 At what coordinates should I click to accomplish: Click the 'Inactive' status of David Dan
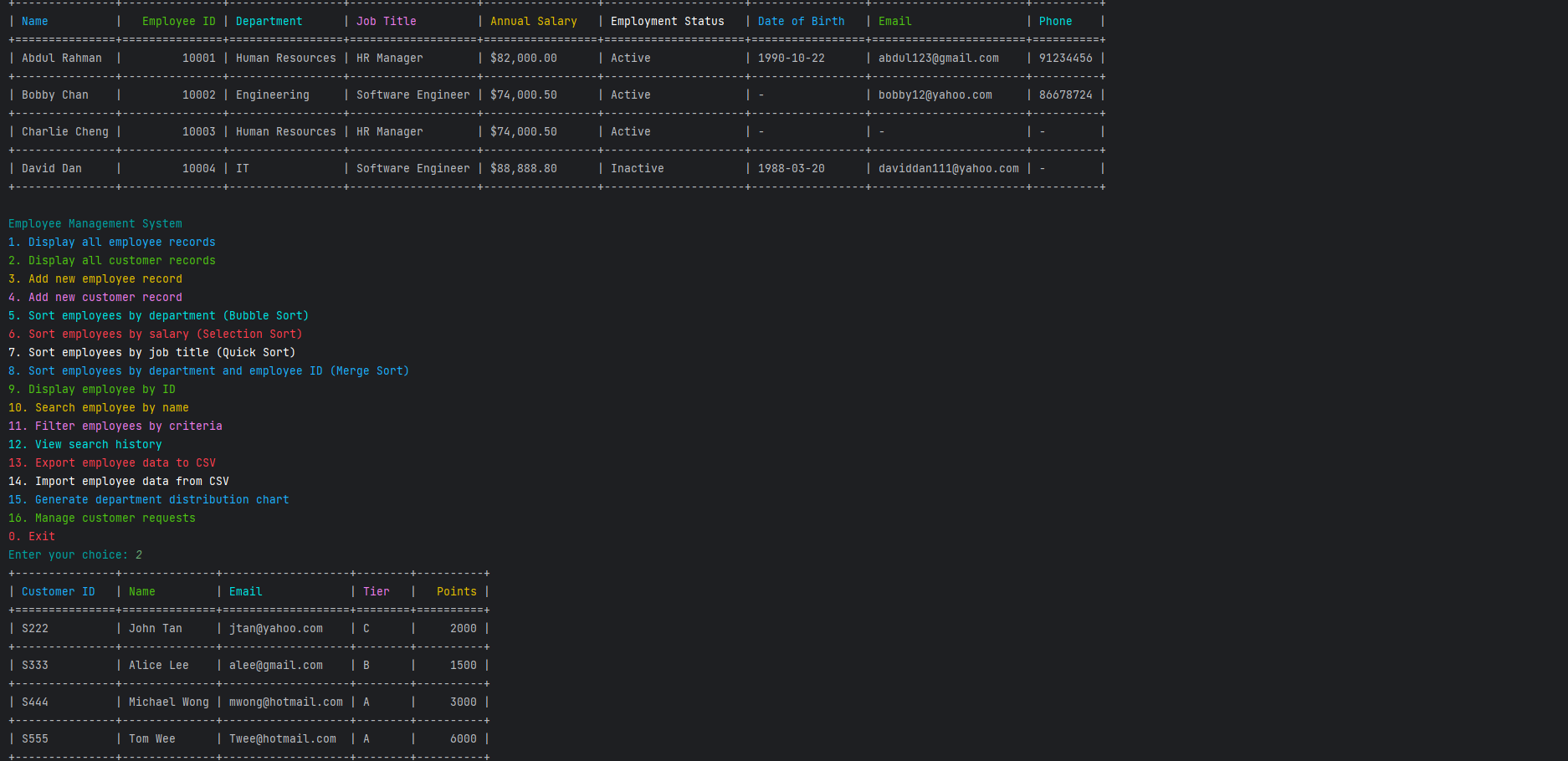[638, 168]
